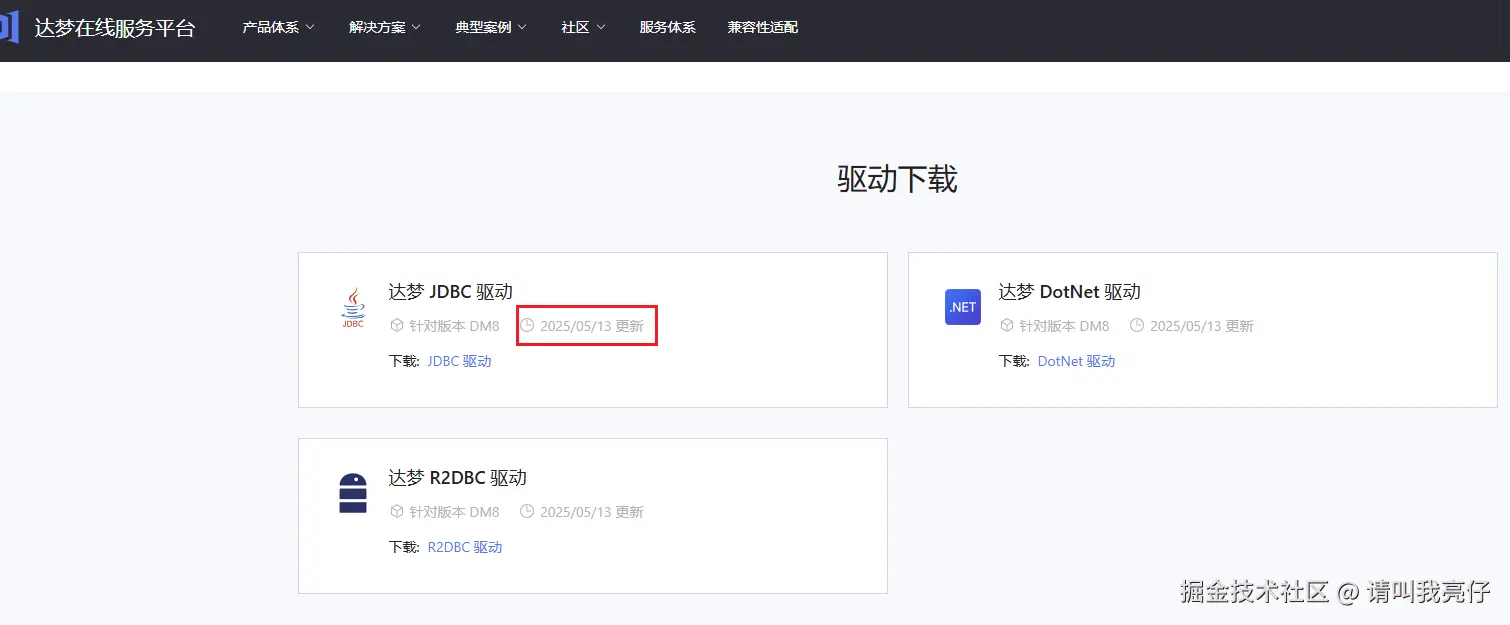1510x625 pixels.
Task: Click 针对版本 DM8 in DotNet card
Action: (1064, 326)
